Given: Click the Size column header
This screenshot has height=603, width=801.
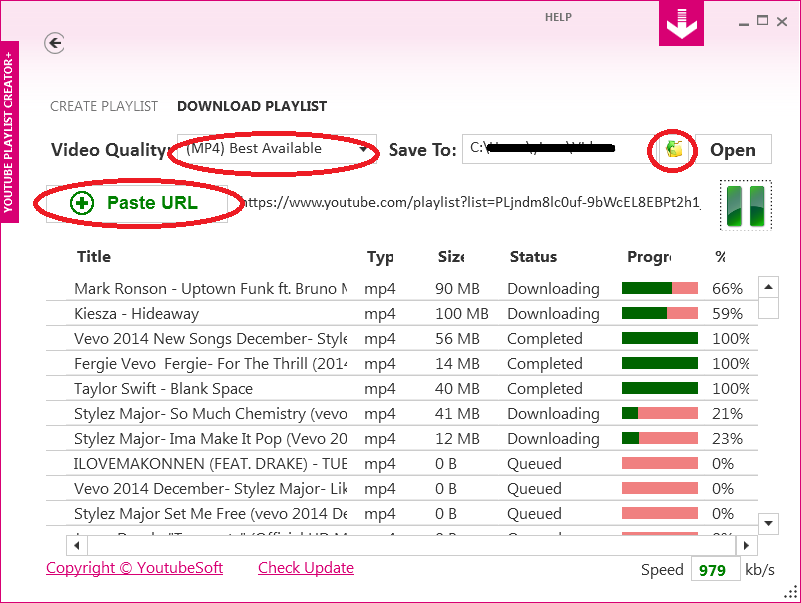Looking at the screenshot, I should (451, 257).
